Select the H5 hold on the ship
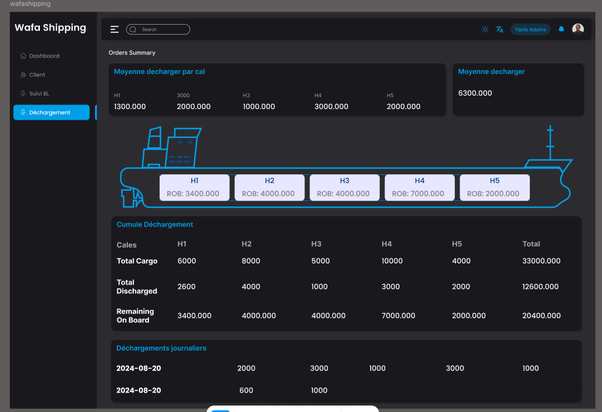Viewport: 602px width, 412px height. coord(494,187)
